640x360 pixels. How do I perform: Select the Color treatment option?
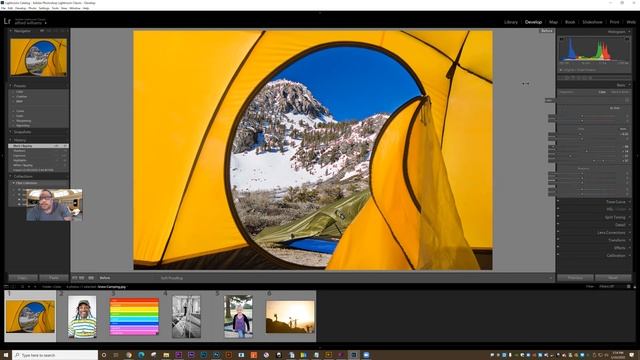tap(602, 92)
